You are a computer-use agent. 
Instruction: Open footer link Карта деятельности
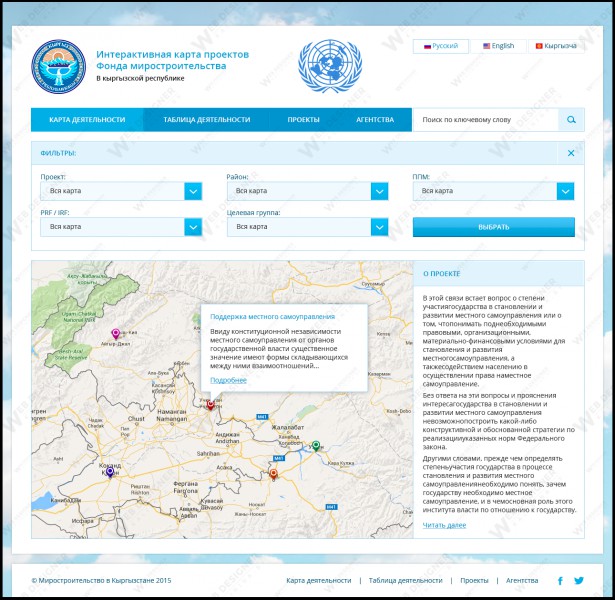tap(318, 580)
